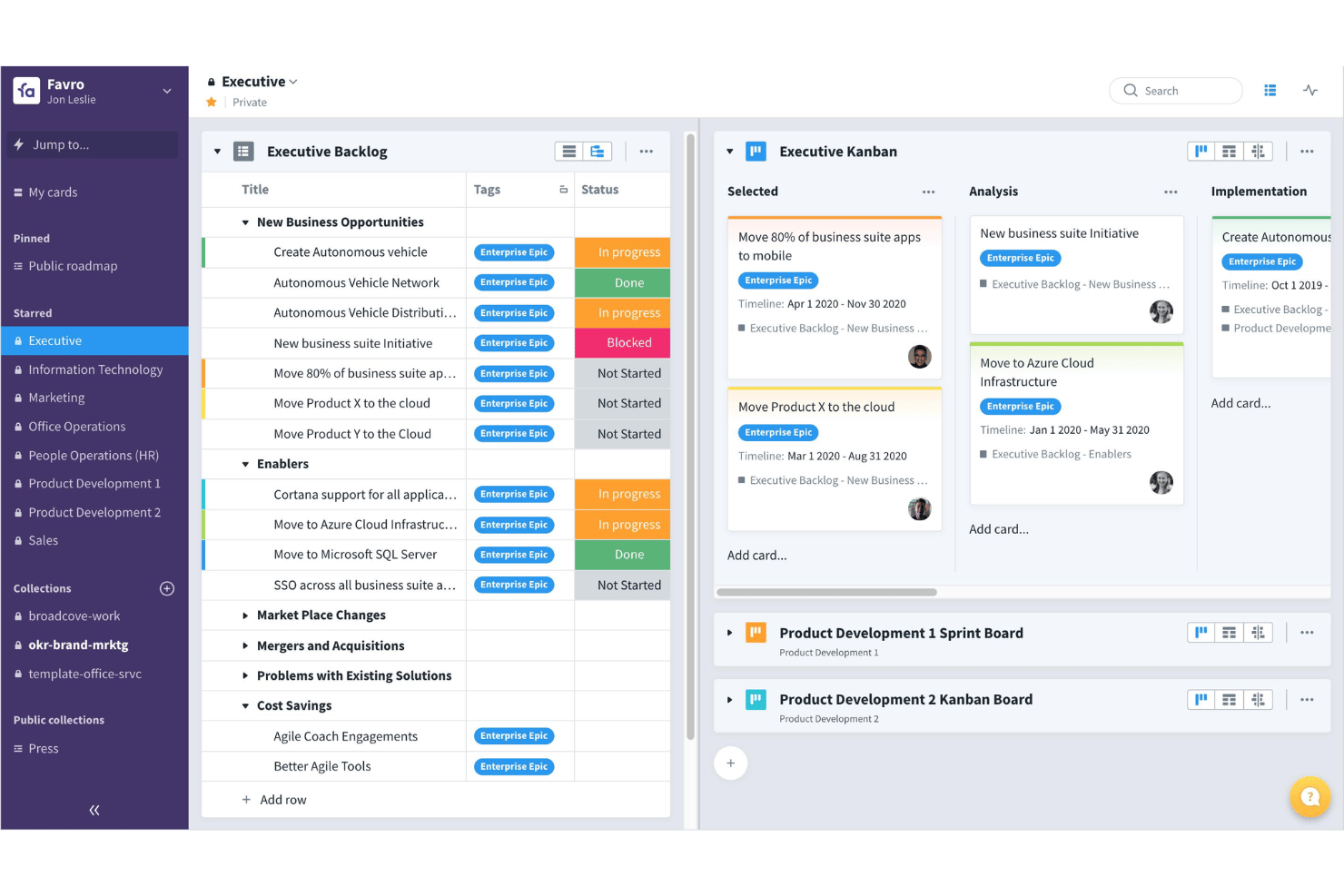Click Done status of Move to Microsoft SQL Server
1344x896 pixels.
[x=622, y=555]
